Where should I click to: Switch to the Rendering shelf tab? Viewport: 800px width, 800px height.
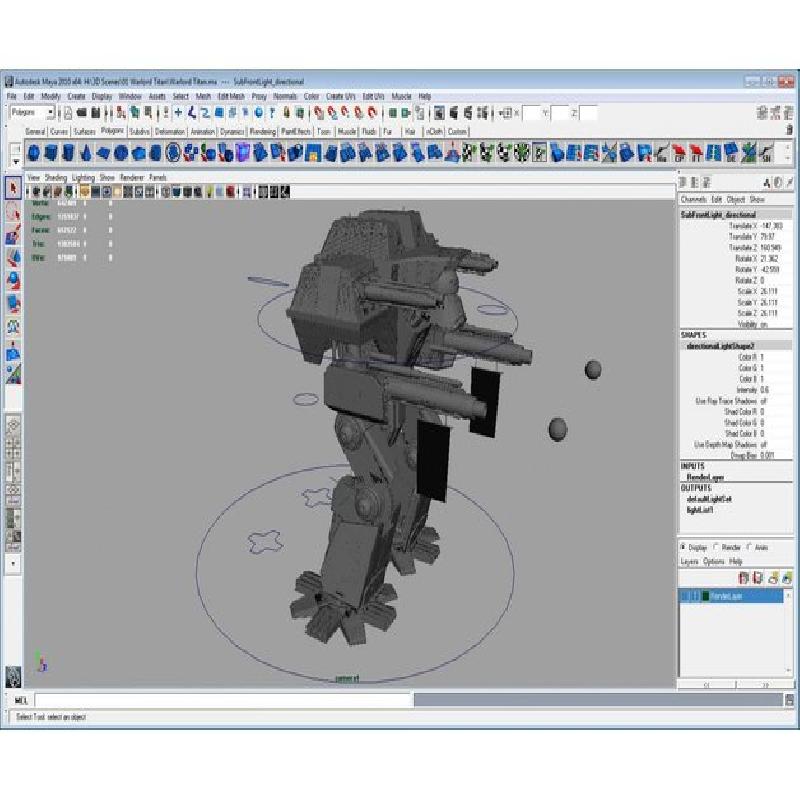pyautogui.click(x=263, y=132)
